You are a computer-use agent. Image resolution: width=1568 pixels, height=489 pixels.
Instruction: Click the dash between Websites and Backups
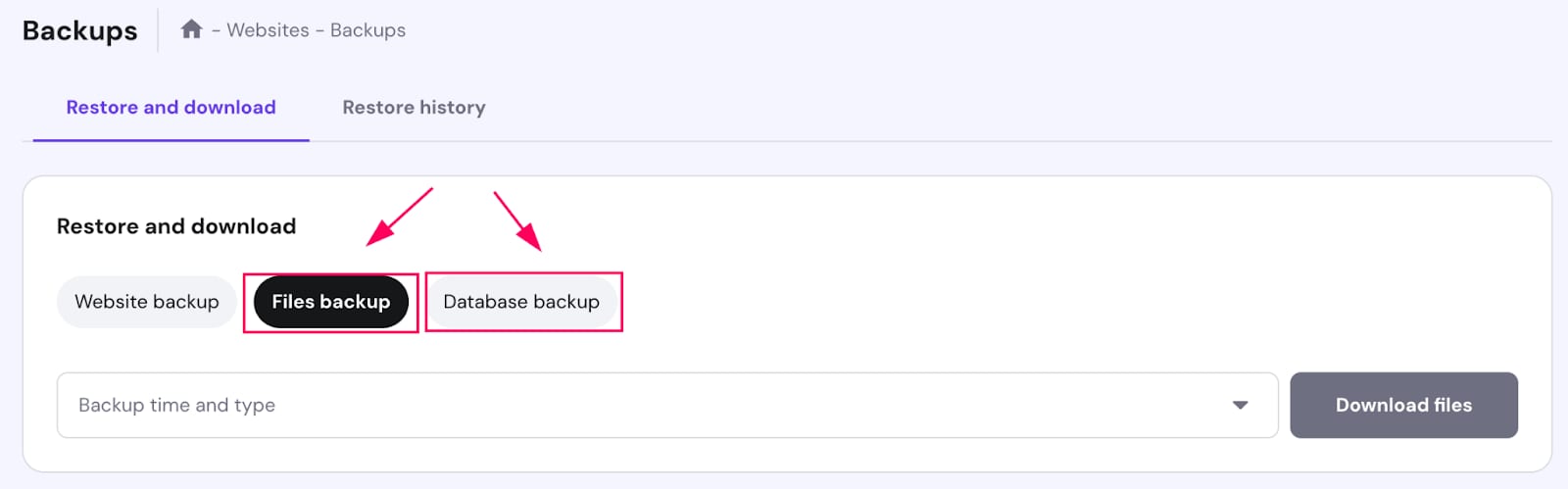click(x=319, y=30)
